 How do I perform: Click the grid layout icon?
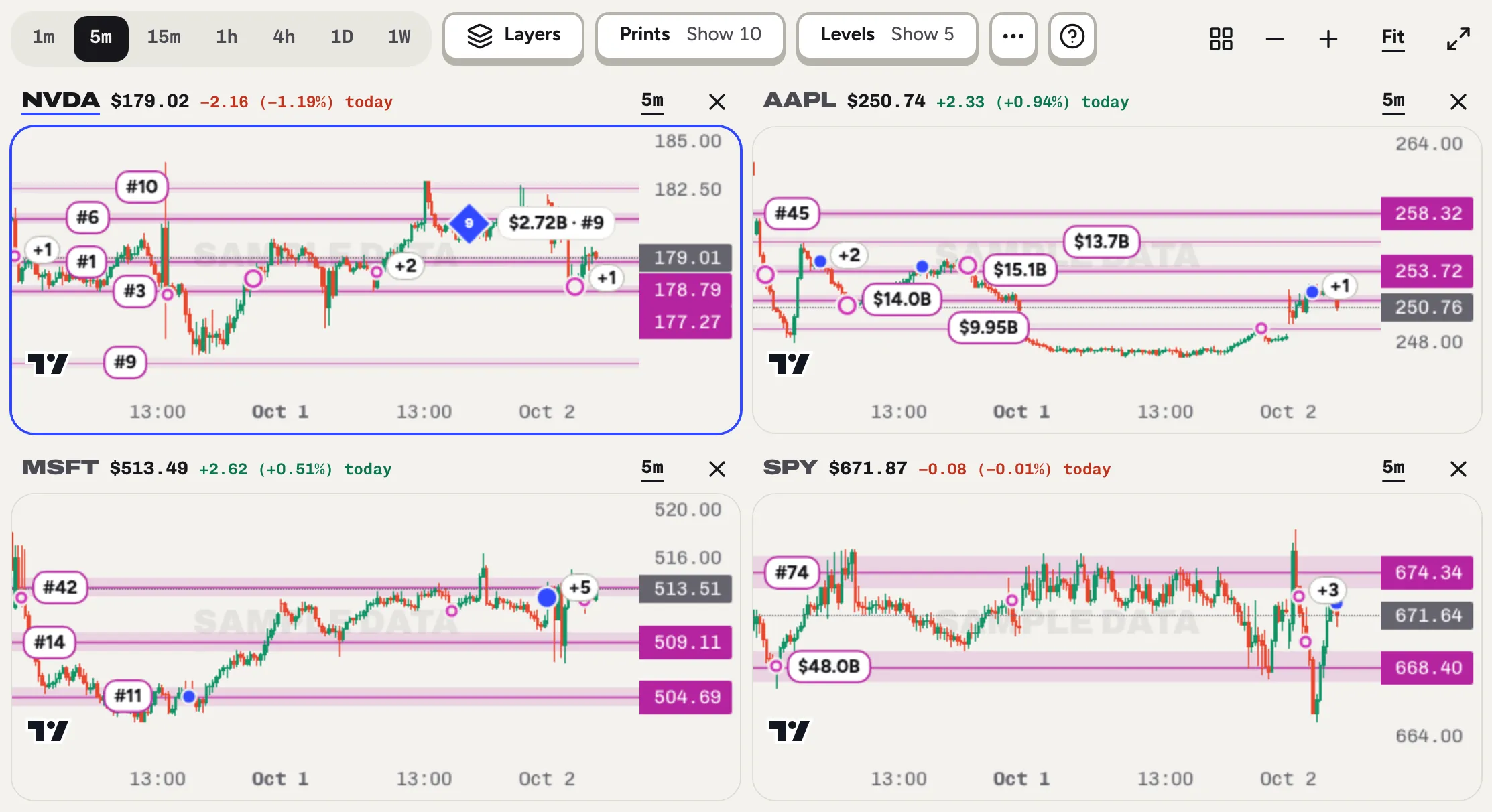[1221, 38]
